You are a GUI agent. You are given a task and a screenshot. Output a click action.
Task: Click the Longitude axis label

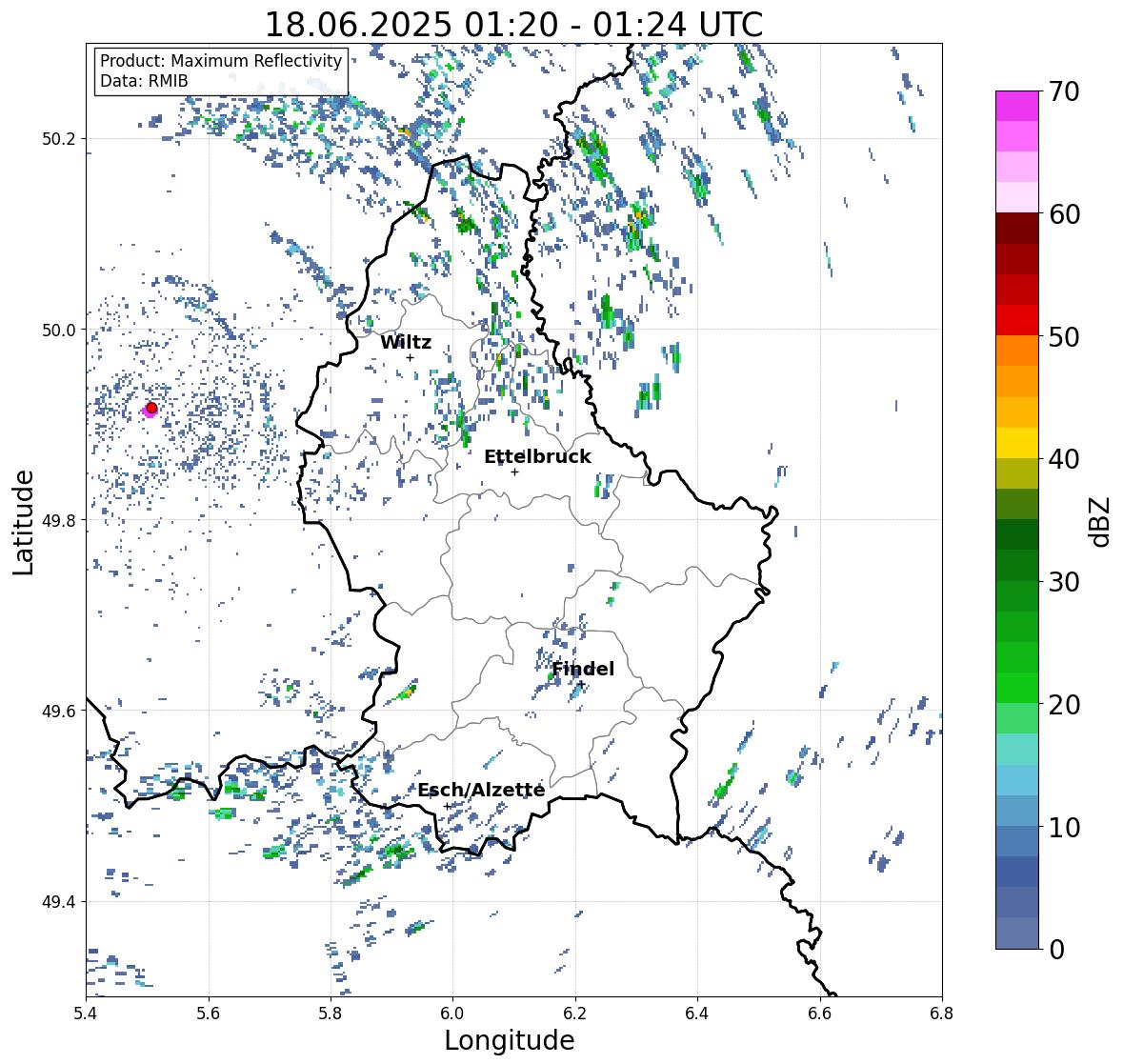pyautogui.click(x=510, y=1040)
